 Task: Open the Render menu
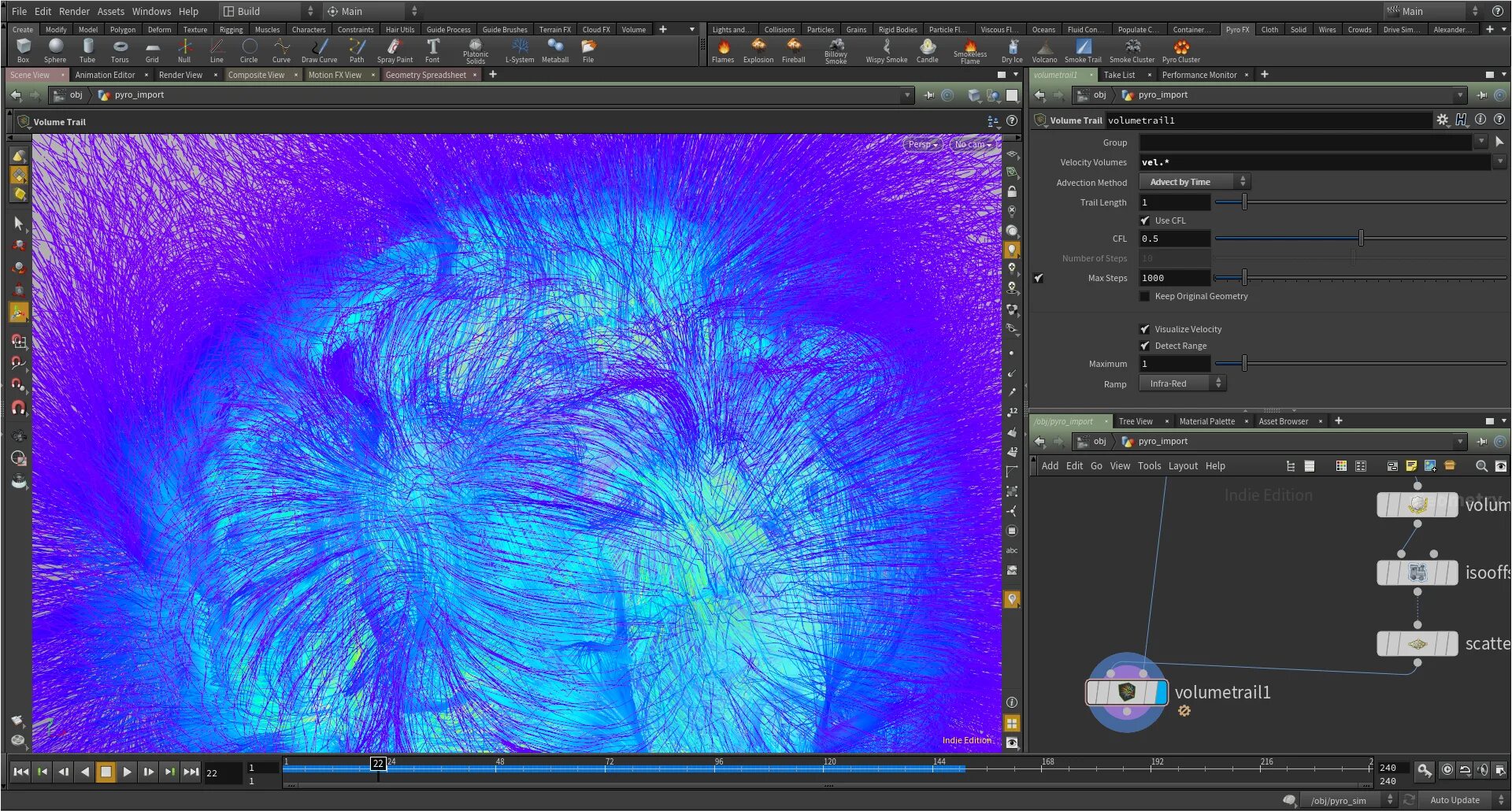click(74, 11)
